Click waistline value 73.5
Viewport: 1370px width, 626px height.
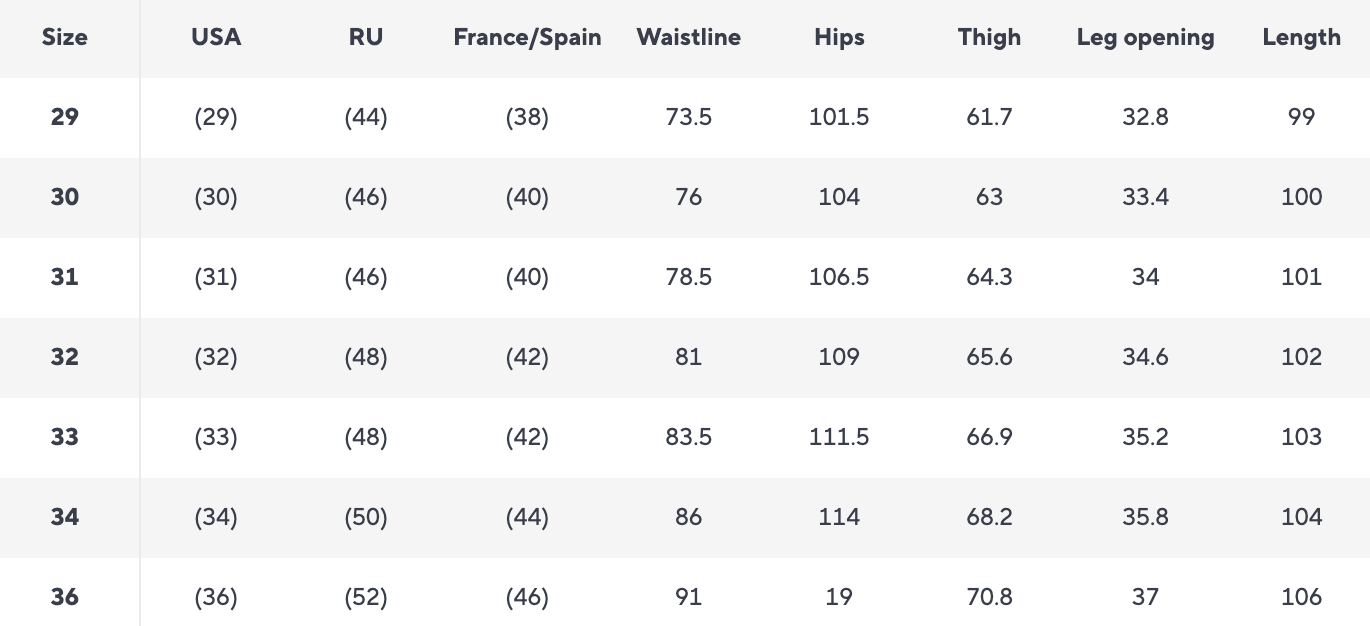(688, 117)
